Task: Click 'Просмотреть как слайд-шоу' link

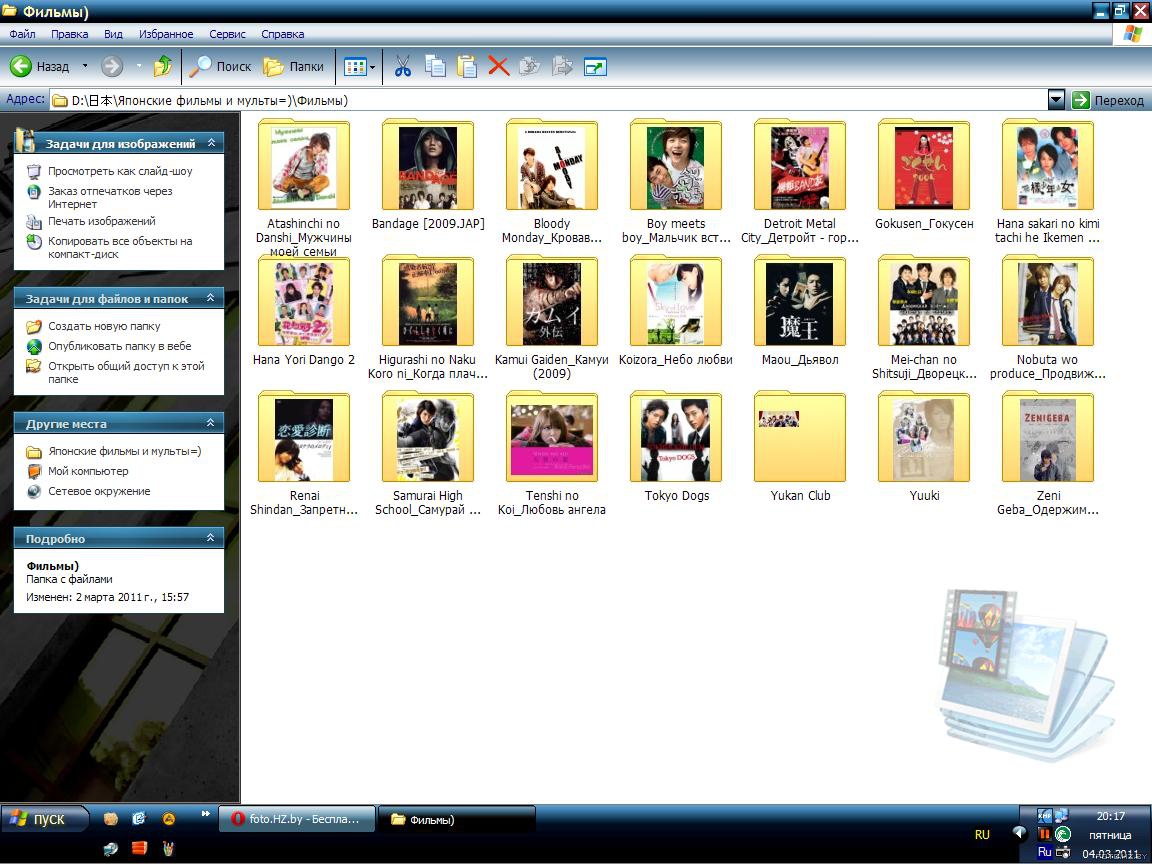Action: 120,171
